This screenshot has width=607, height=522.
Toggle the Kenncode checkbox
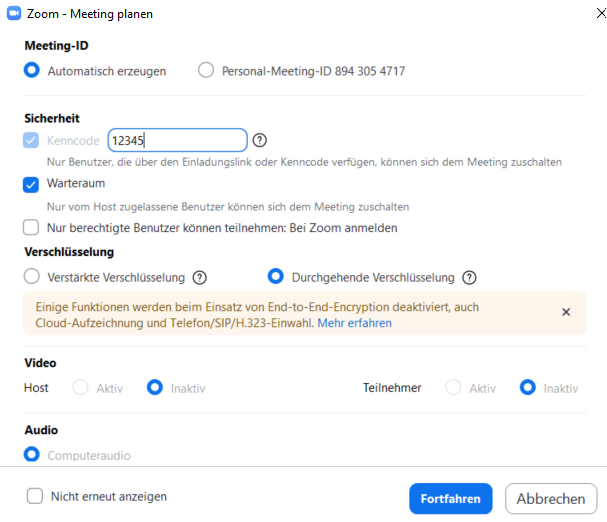pyautogui.click(x=31, y=140)
